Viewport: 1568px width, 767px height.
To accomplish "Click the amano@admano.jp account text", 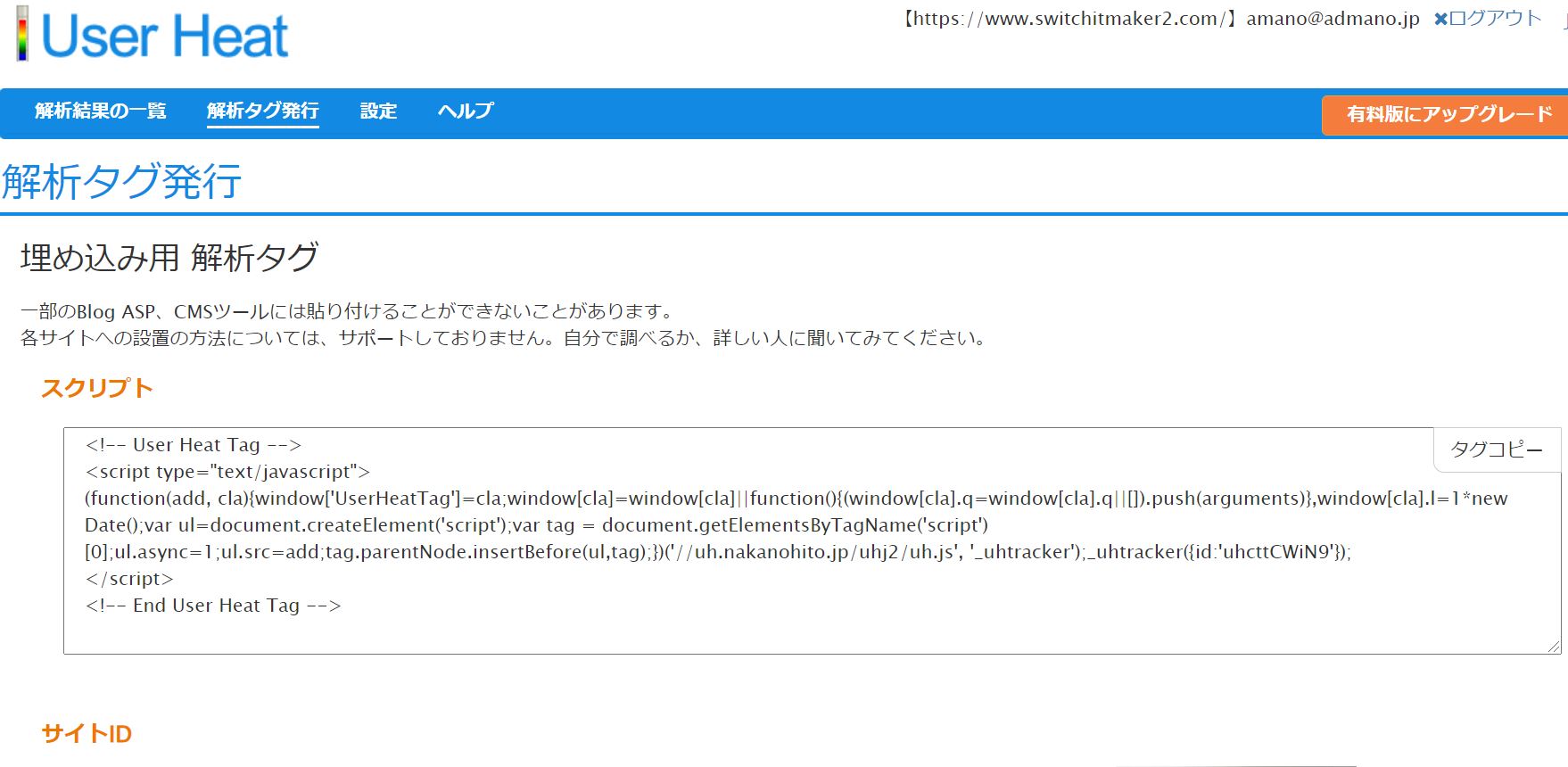I will click(1333, 19).
